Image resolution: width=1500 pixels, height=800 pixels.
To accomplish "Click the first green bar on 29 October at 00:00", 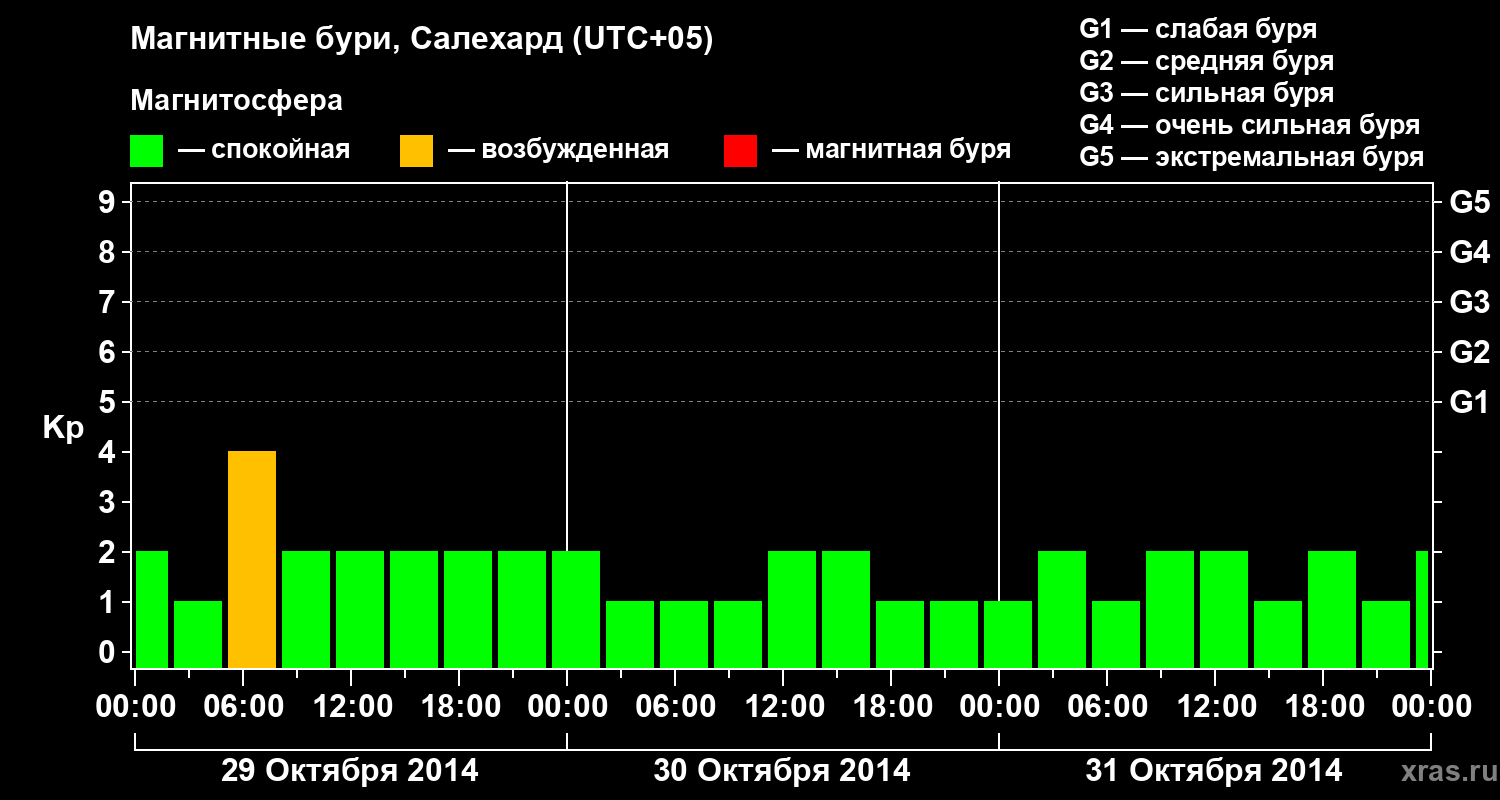I will tap(151, 610).
